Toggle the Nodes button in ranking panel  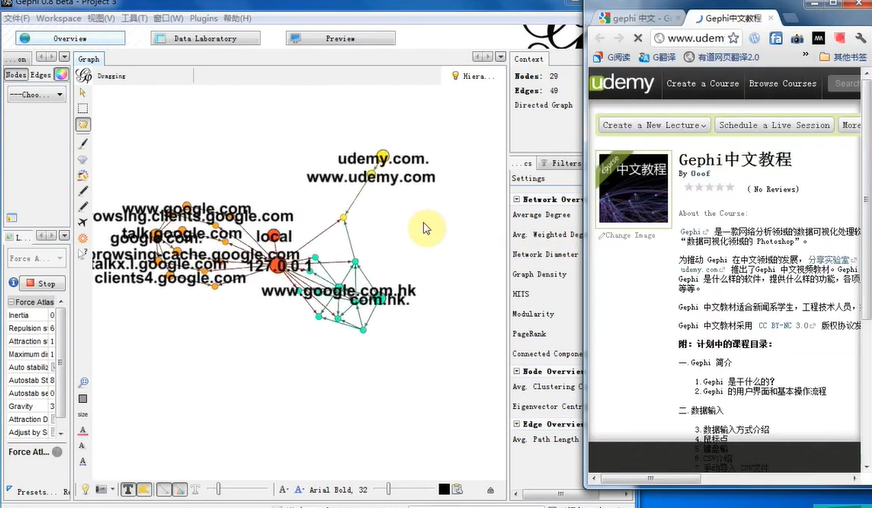pyautogui.click(x=16, y=74)
